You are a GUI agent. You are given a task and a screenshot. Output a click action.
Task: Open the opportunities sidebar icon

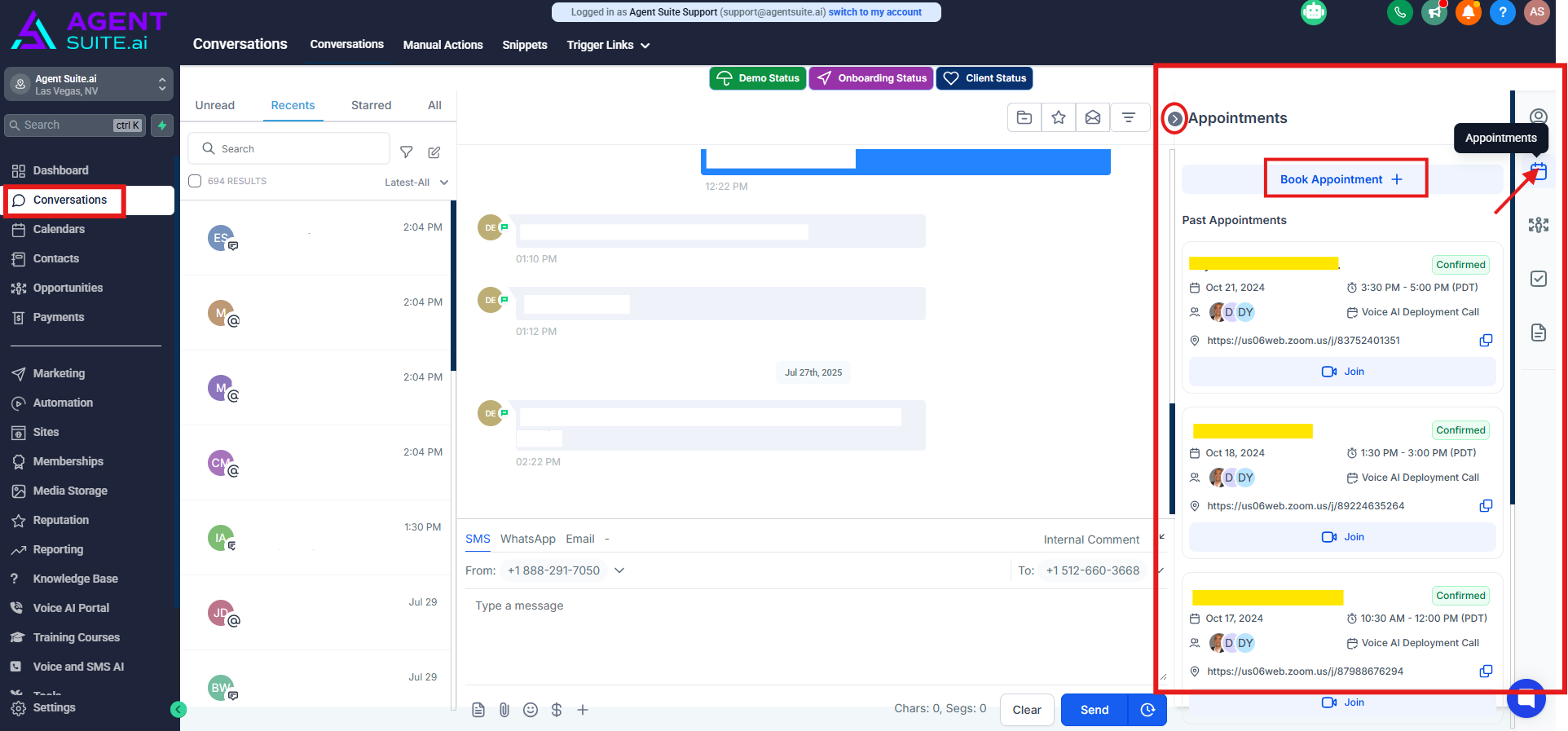coord(1538,225)
